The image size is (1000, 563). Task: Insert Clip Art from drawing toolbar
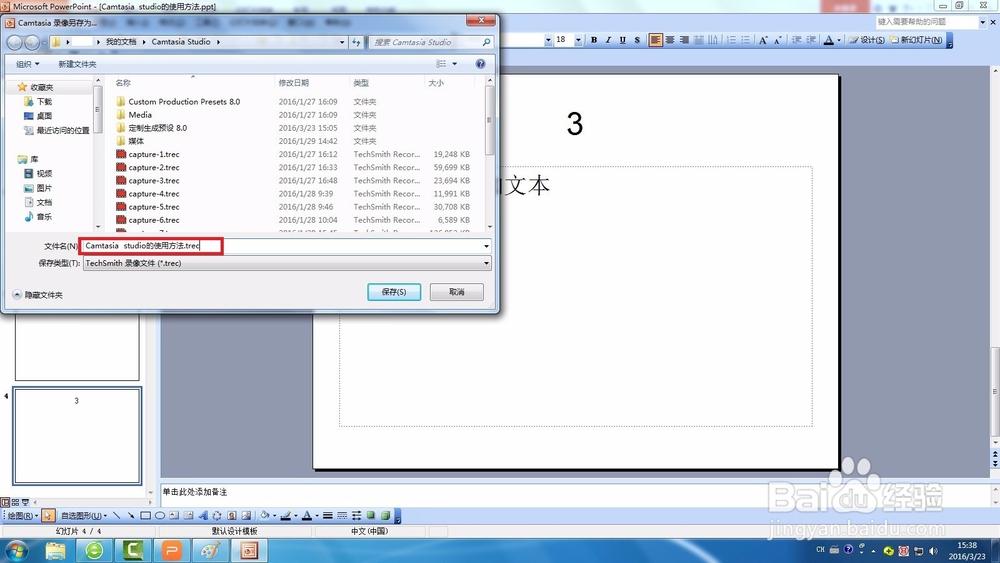232,515
